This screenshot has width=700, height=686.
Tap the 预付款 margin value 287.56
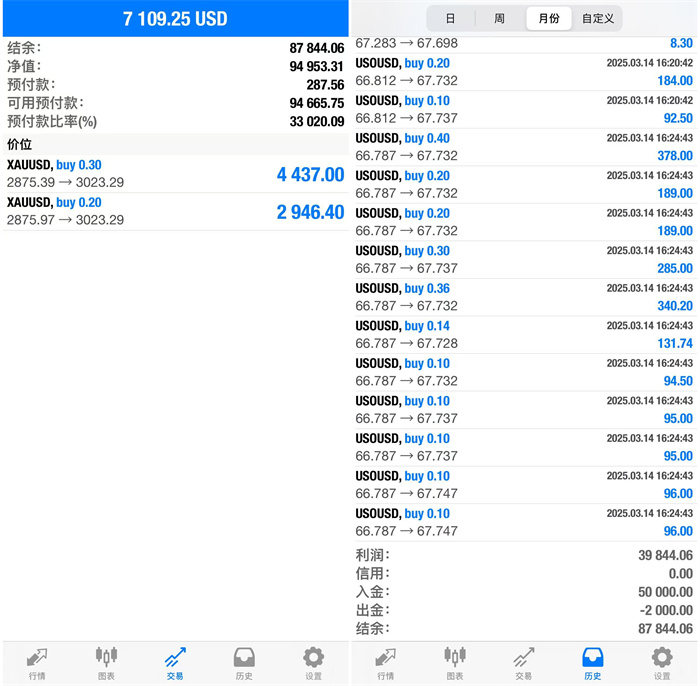tap(325, 85)
